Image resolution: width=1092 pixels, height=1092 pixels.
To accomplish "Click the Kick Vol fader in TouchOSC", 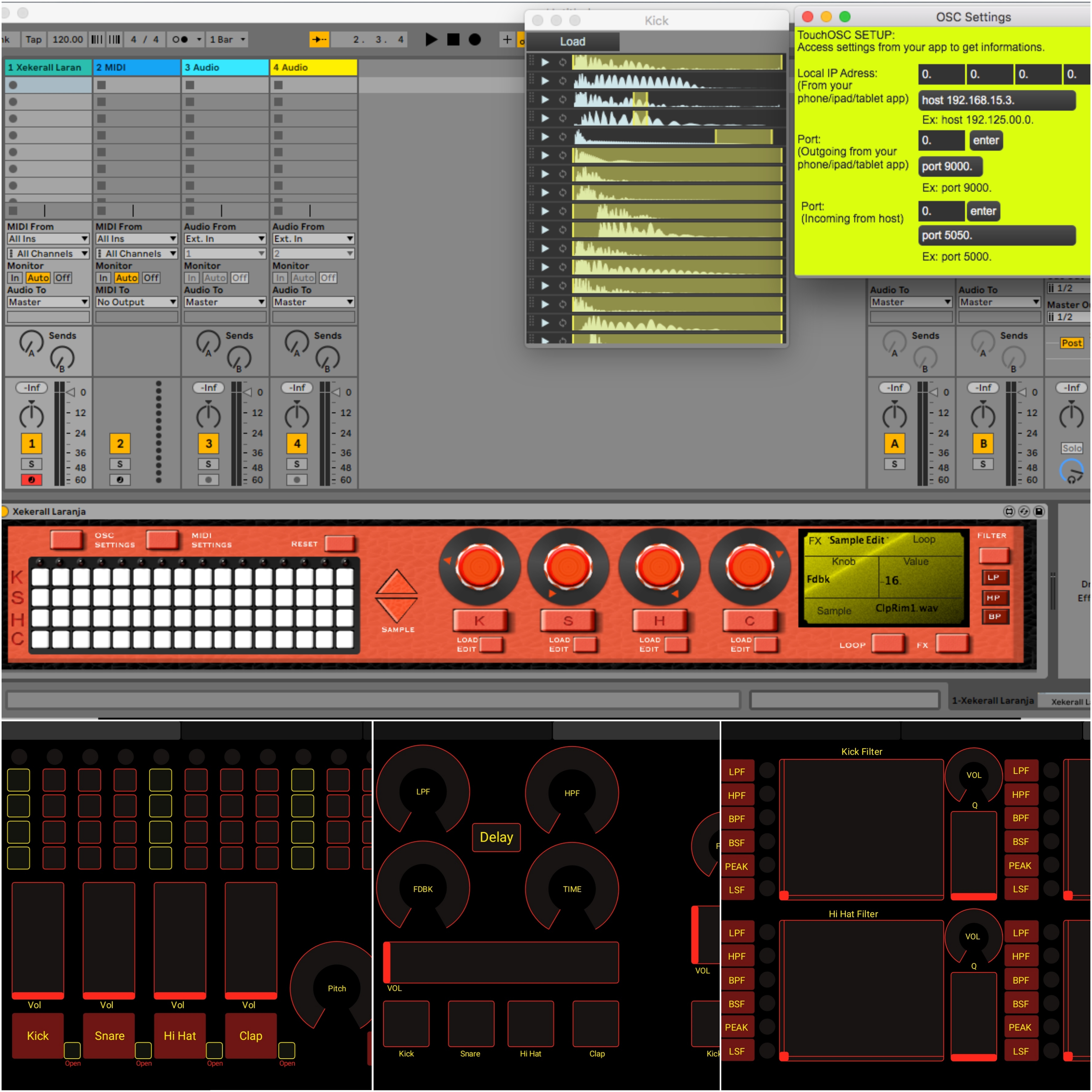I will click(x=38, y=940).
